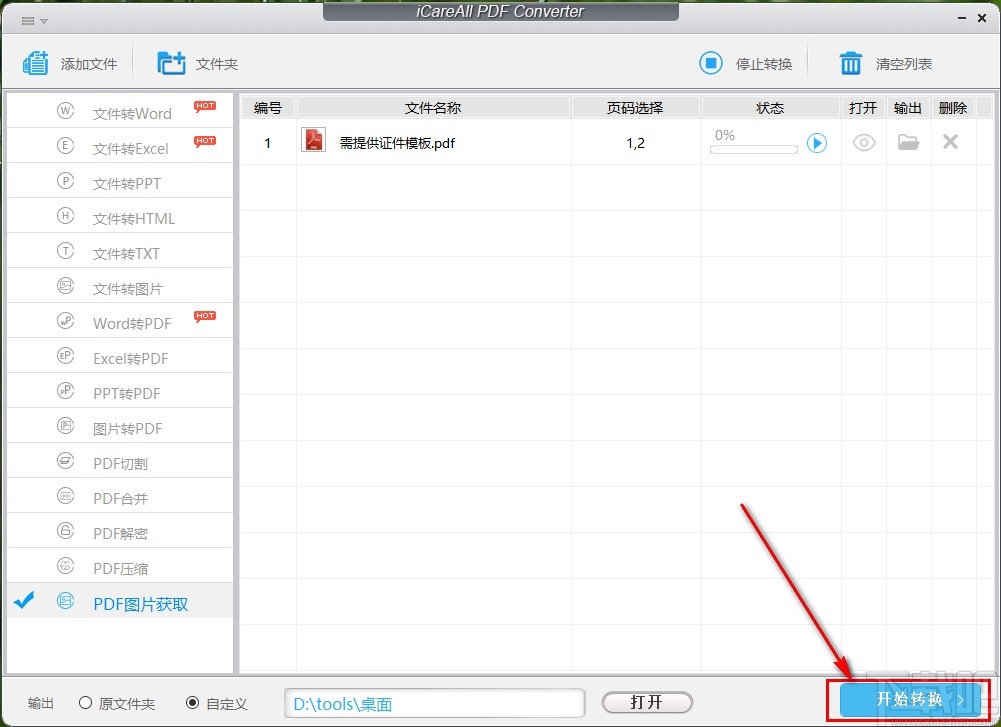
Task: Click HOT badge next to 文件转Word
Action: (x=205, y=106)
